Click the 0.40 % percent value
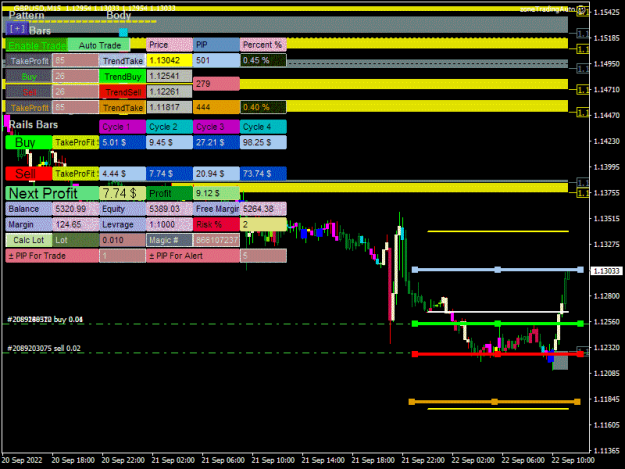The width and height of the screenshot is (625, 469). point(263,108)
